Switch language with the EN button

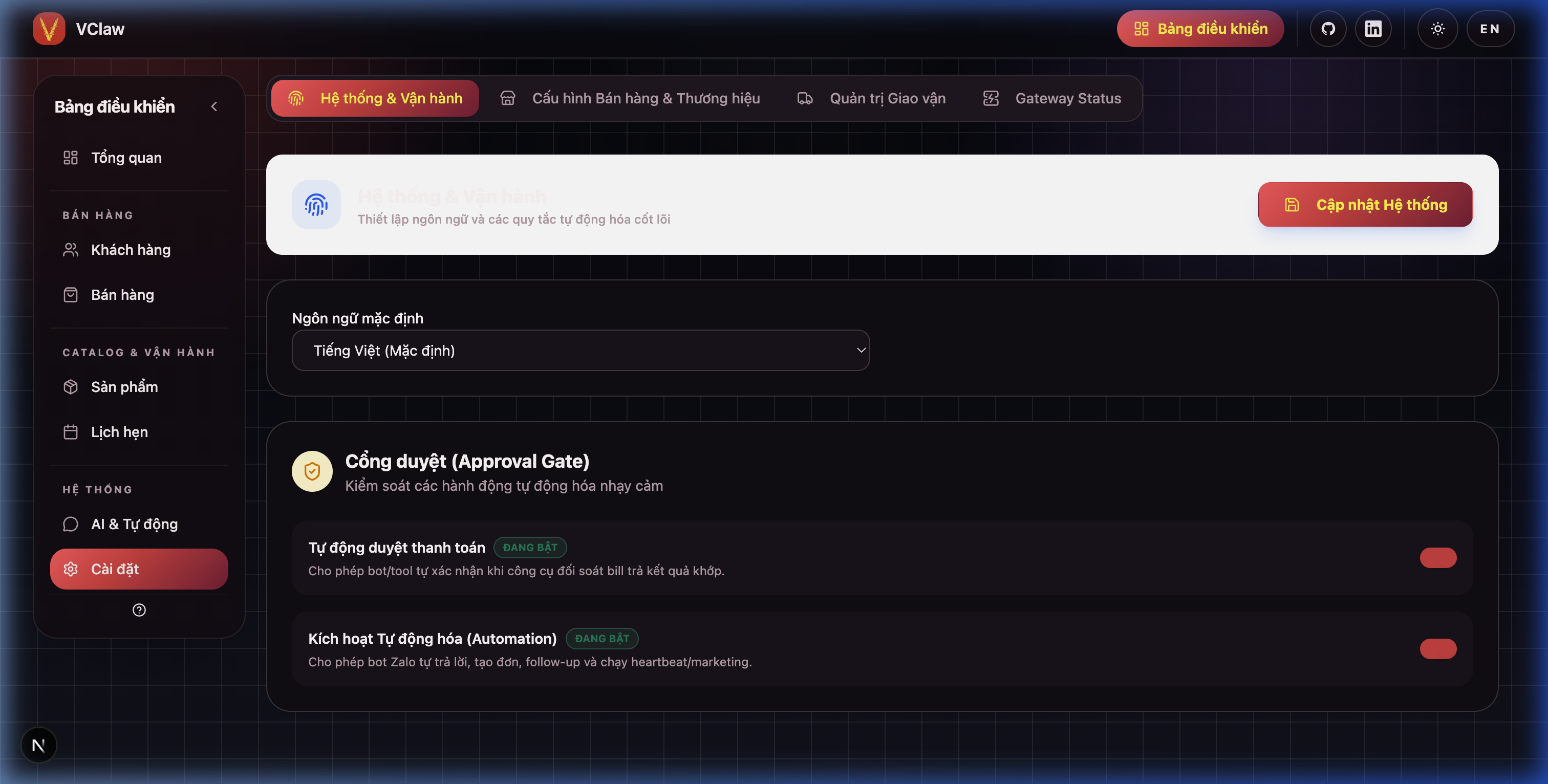click(x=1490, y=29)
